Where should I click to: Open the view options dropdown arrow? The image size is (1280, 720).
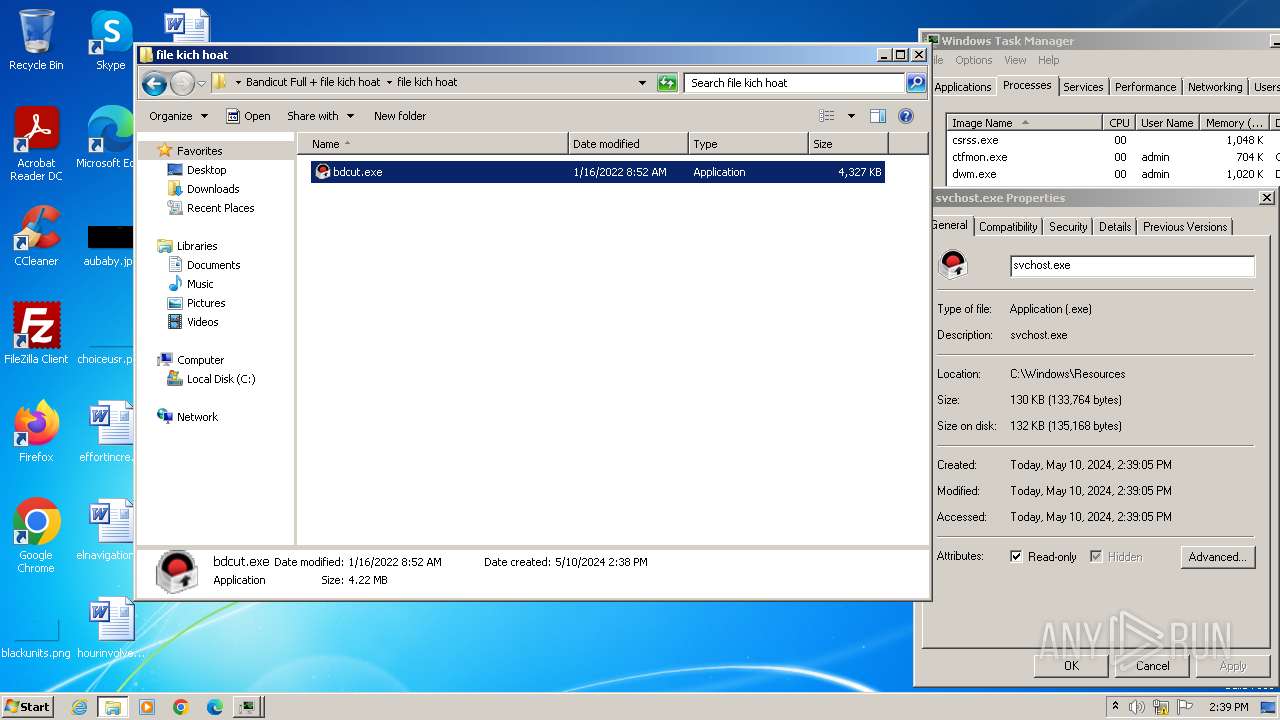click(851, 116)
